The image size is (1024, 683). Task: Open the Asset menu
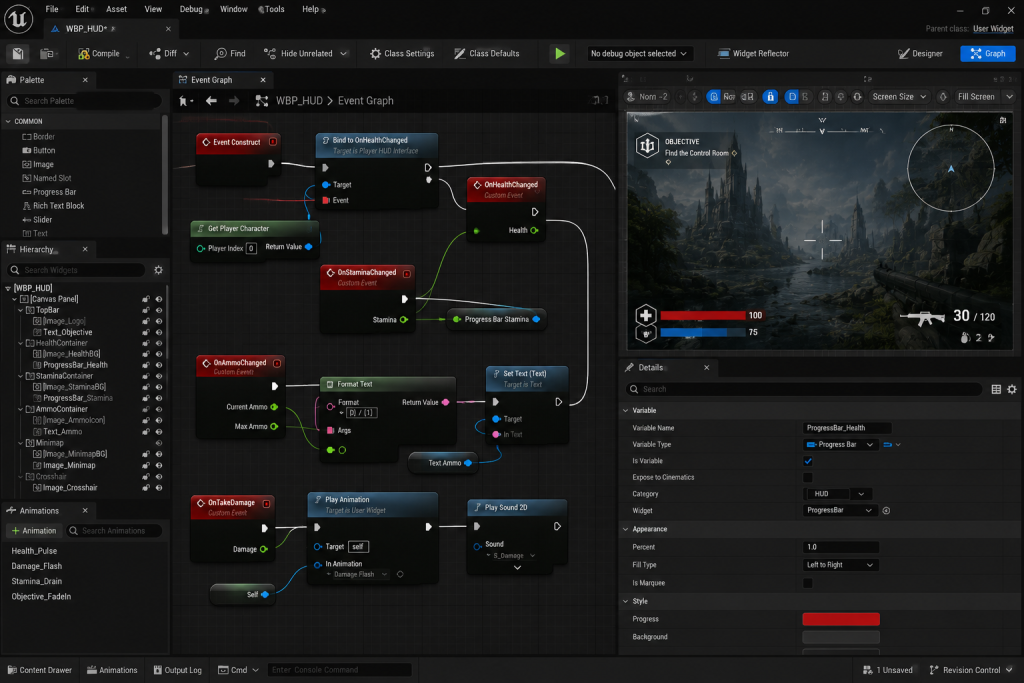[x=116, y=9]
